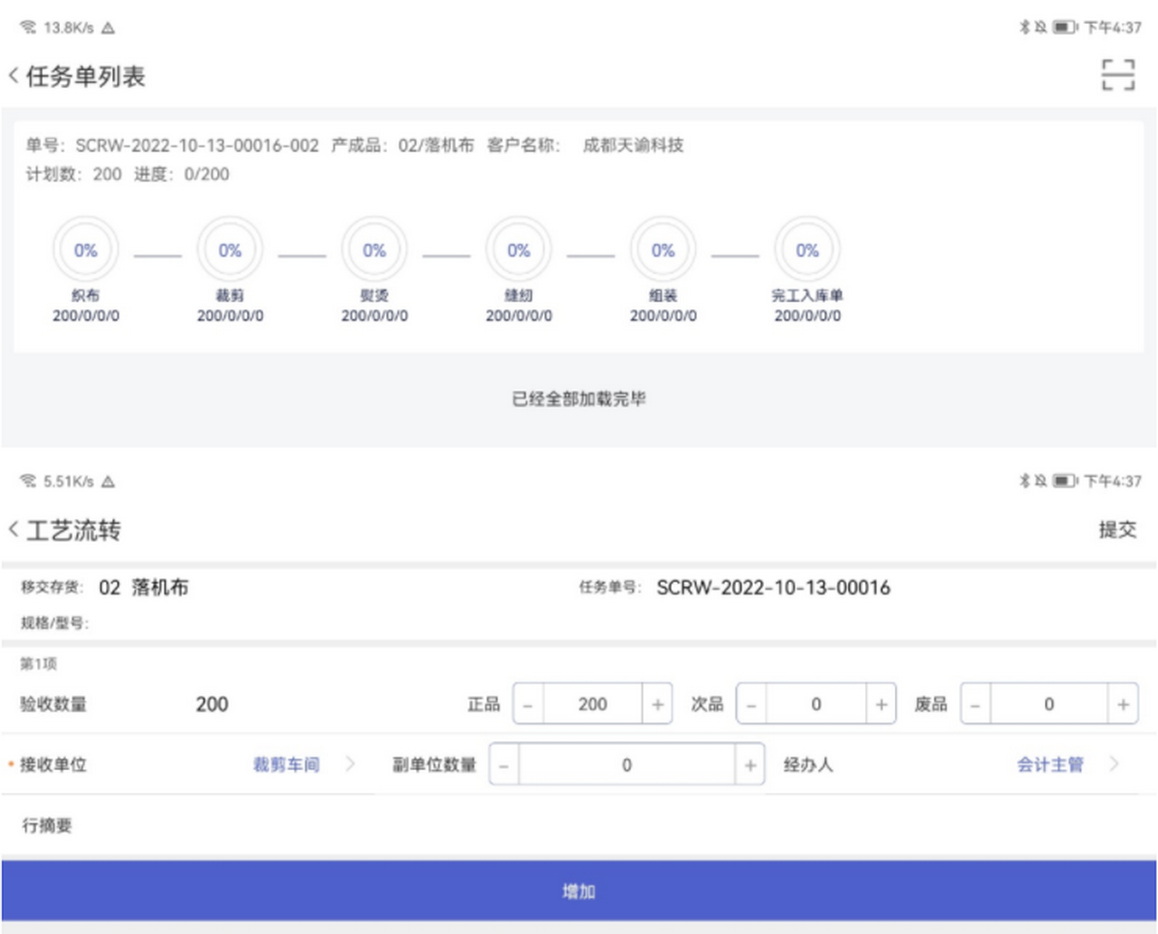
Task: Go back from 任务单列表 page
Action: click(14, 77)
